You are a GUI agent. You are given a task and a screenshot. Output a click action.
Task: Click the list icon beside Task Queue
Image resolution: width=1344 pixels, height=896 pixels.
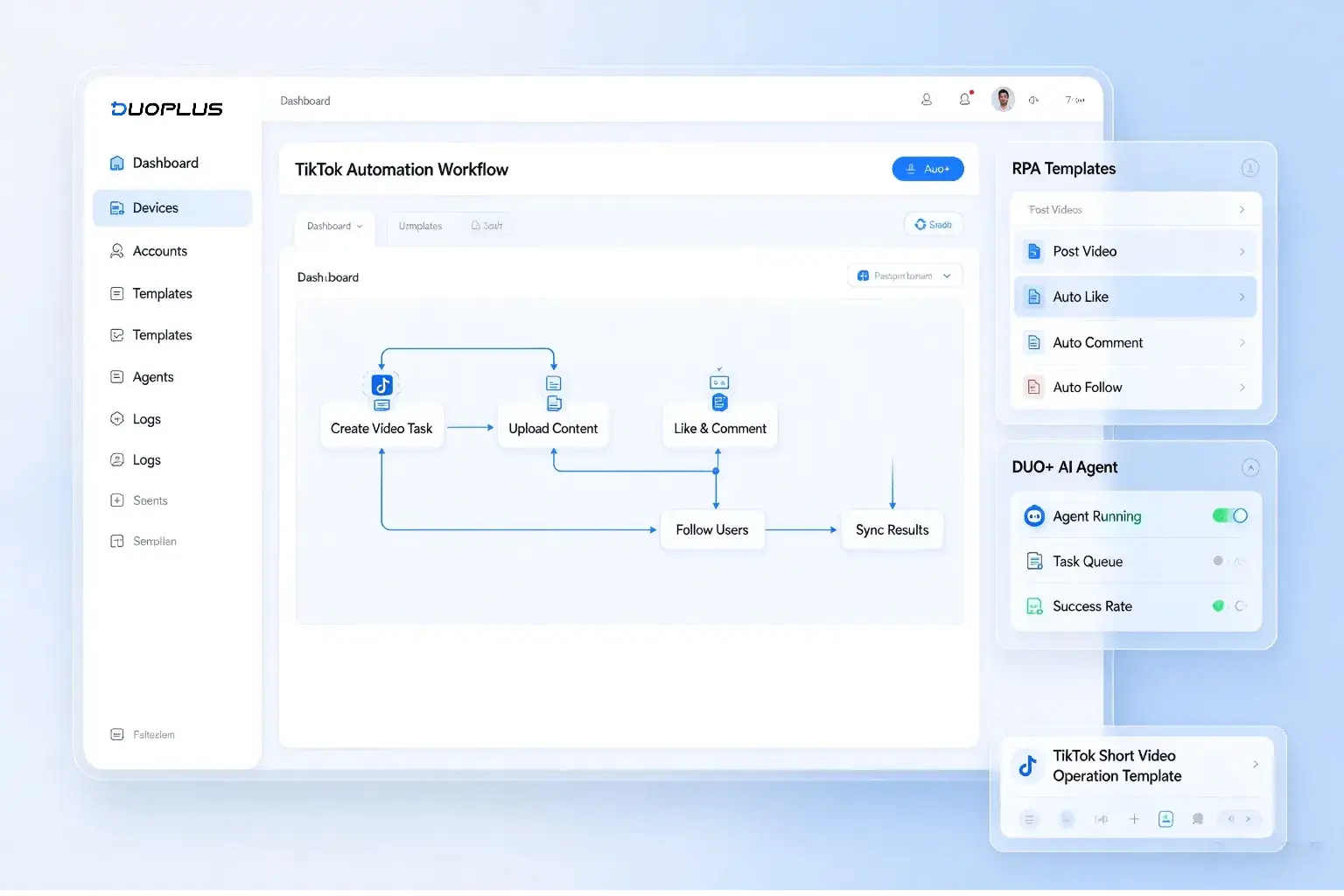[1034, 562]
